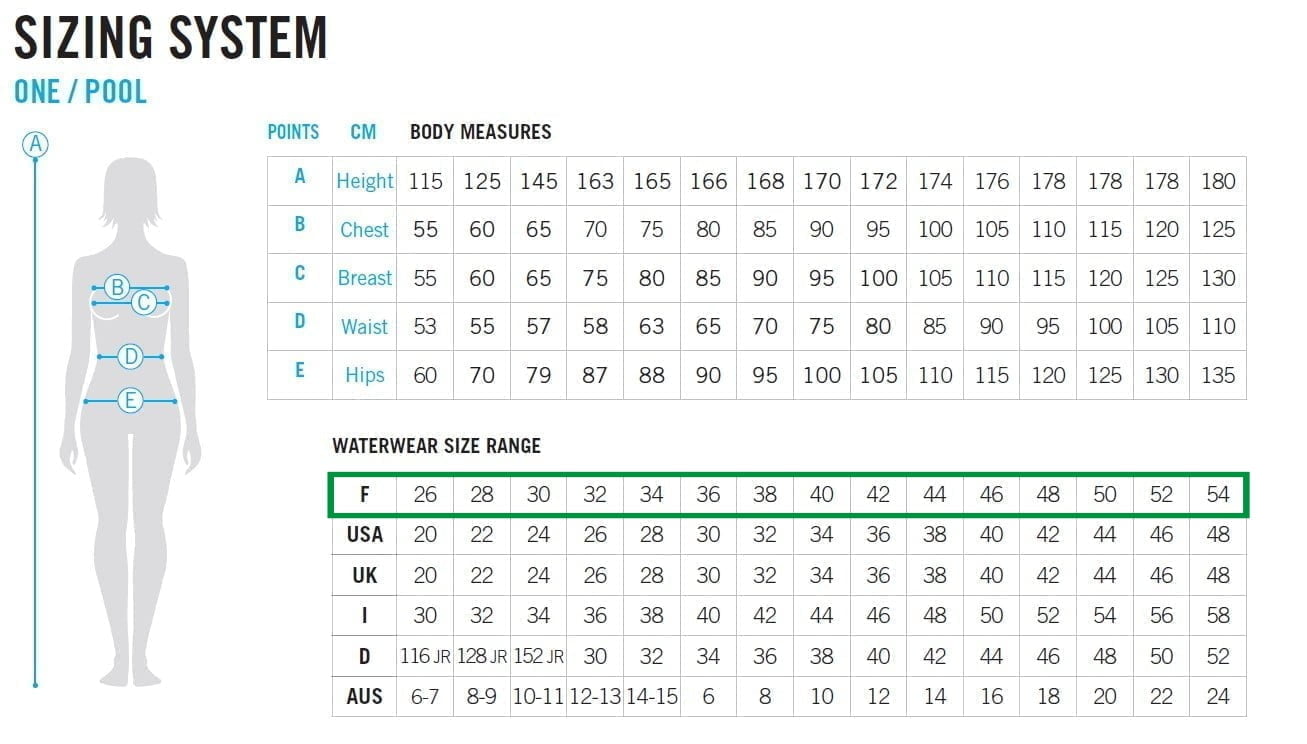Screen dimensions: 1307x744
Task: Click the WATERWEAR SIZE RANGE heading
Action: 436,446
